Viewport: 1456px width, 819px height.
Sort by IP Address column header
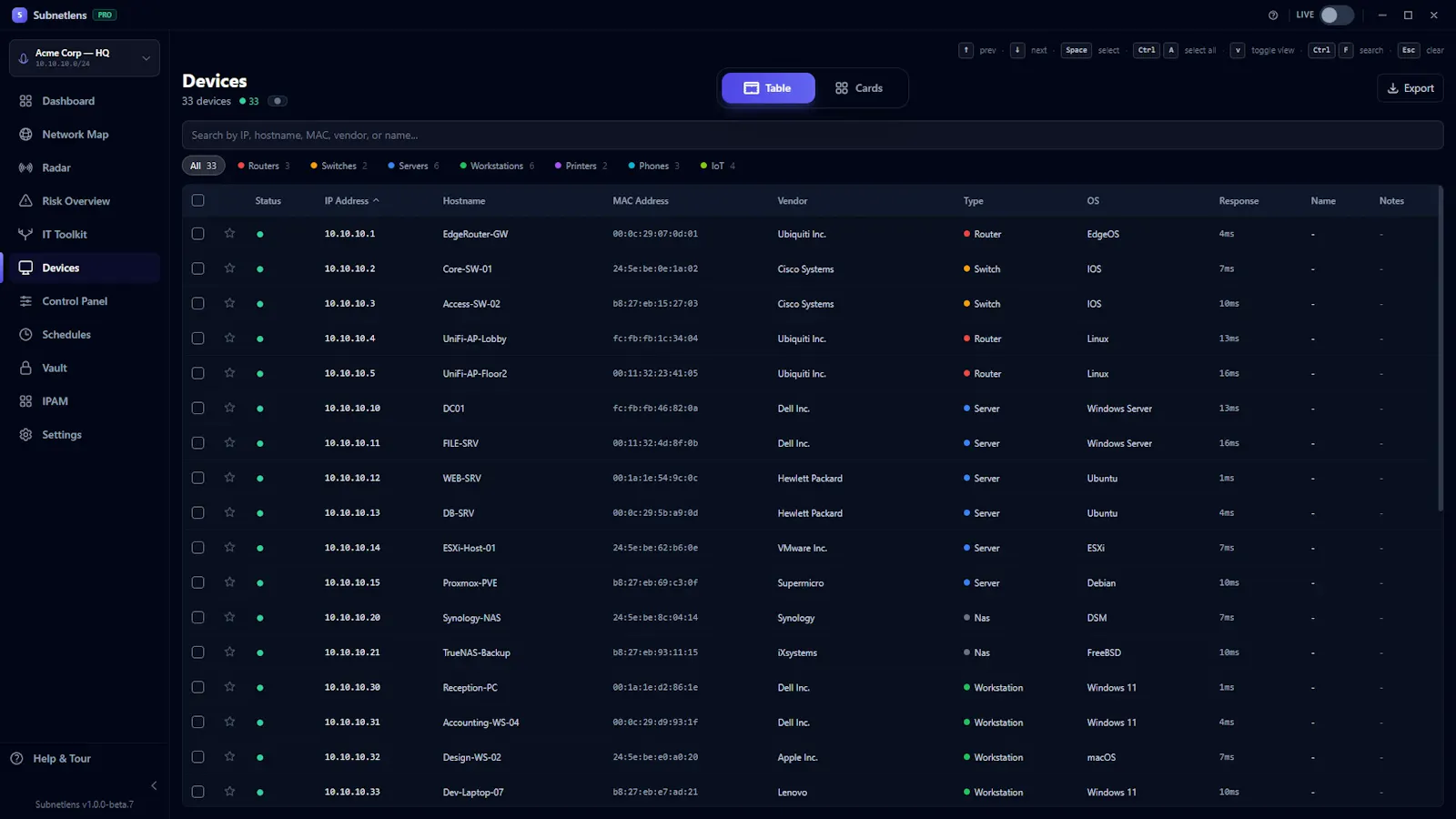pos(351,201)
